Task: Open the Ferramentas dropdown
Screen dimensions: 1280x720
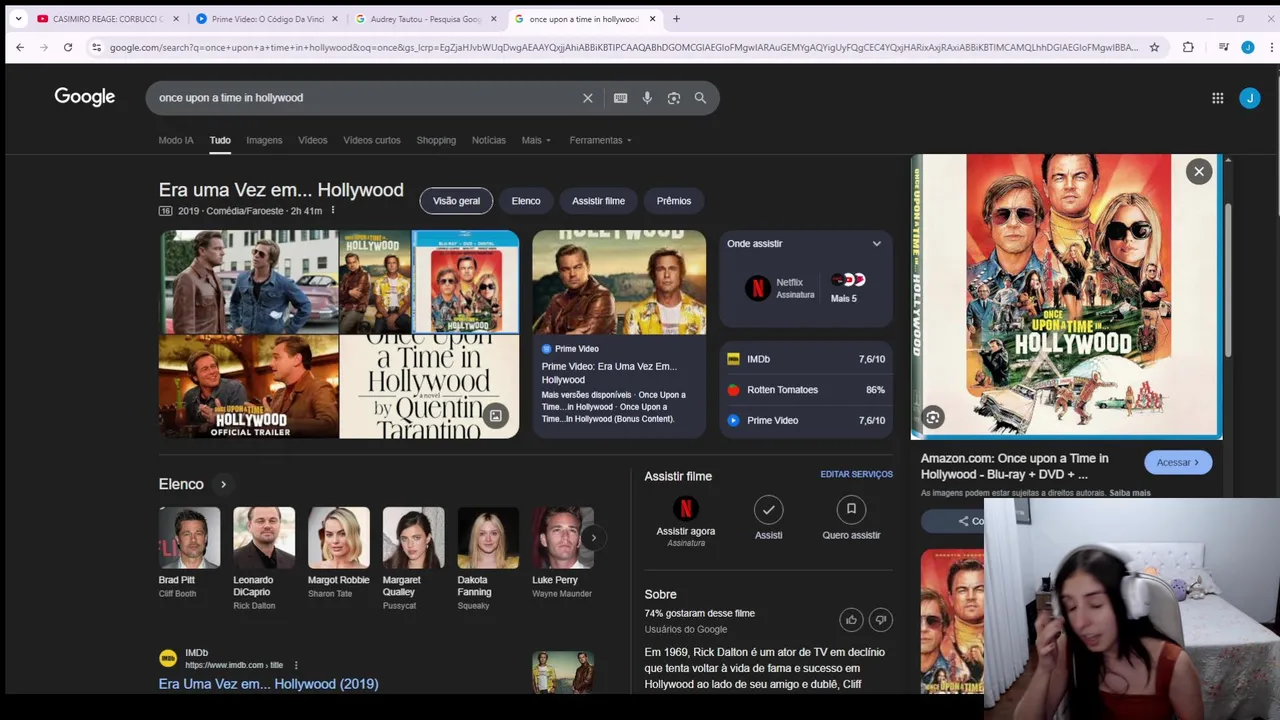Action: [600, 140]
